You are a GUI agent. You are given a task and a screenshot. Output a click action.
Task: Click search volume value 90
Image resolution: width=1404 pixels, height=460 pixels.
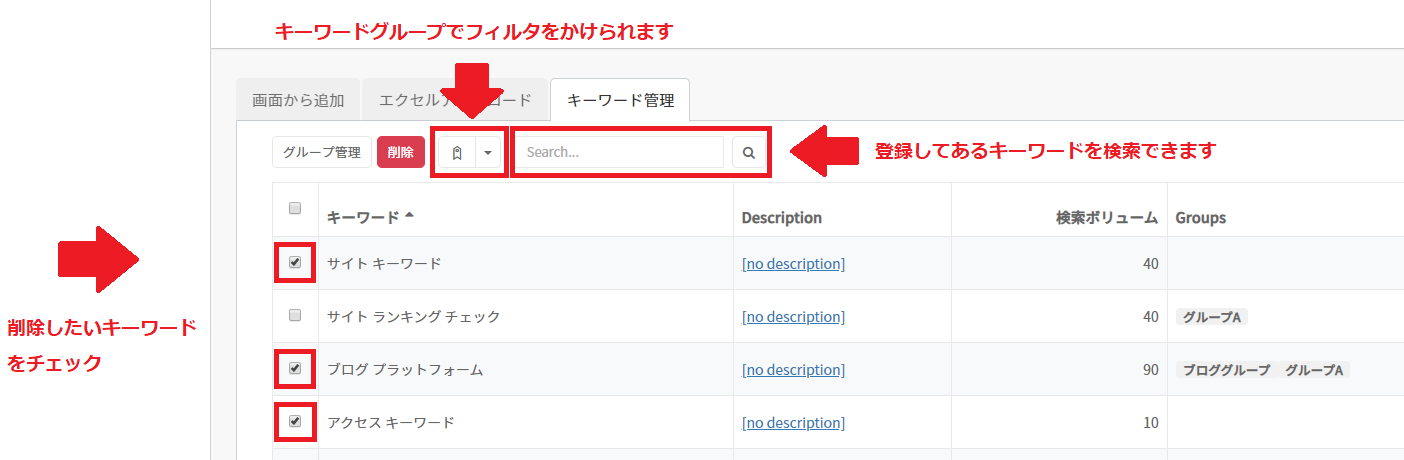tap(1150, 370)
